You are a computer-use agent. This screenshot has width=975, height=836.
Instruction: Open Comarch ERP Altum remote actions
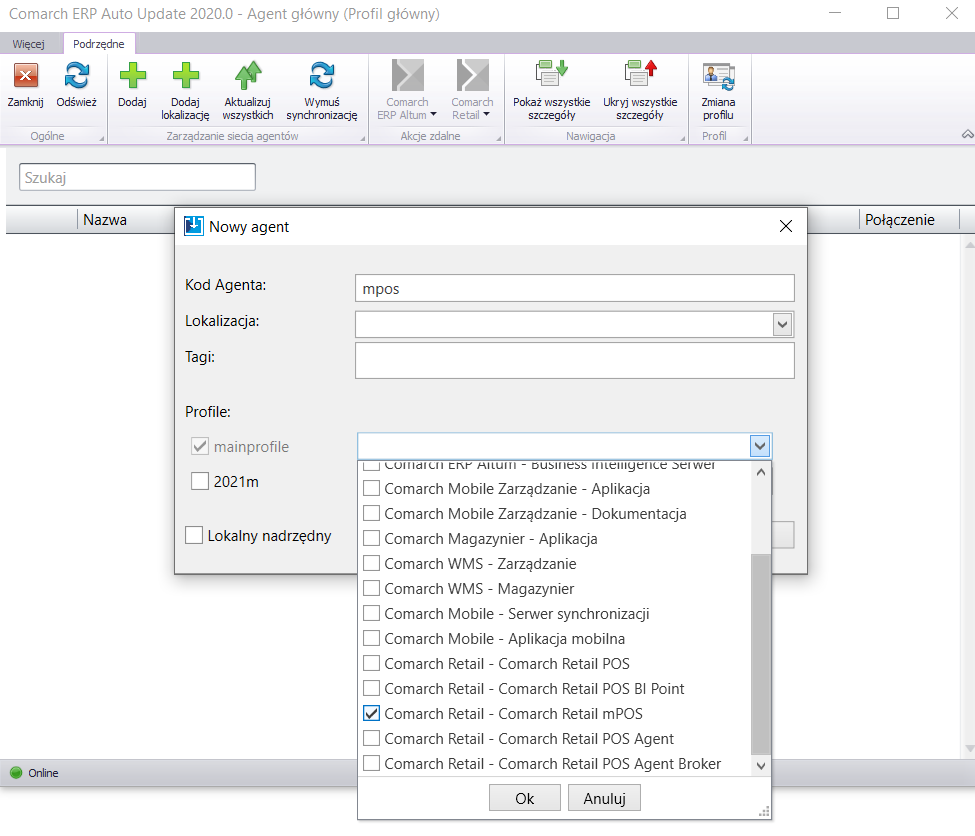click(407, 90)
